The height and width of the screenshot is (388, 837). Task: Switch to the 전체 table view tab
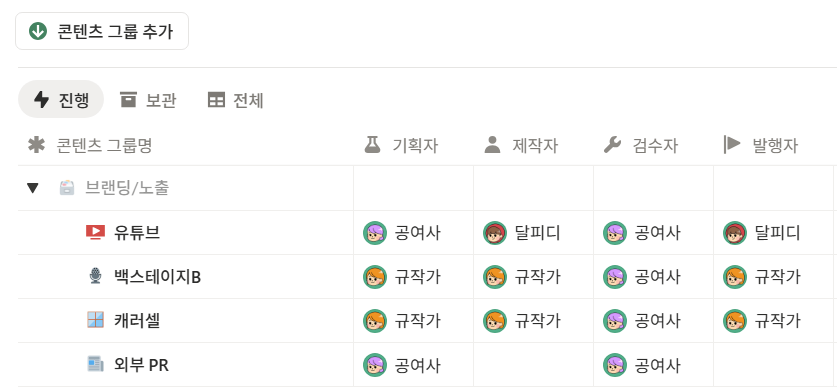(x=235, y=100)
